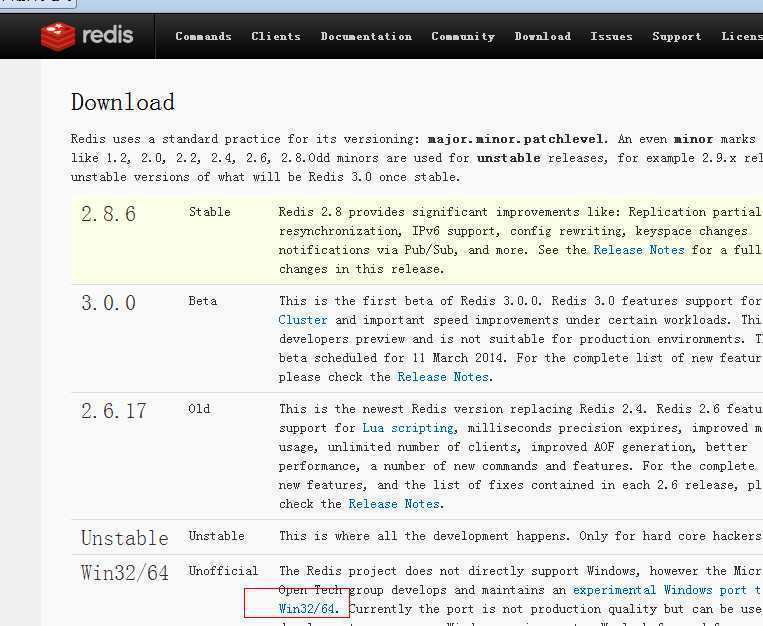
Task: Select the bold major.minor.patchlevel text
Action: tap(516, 139)
